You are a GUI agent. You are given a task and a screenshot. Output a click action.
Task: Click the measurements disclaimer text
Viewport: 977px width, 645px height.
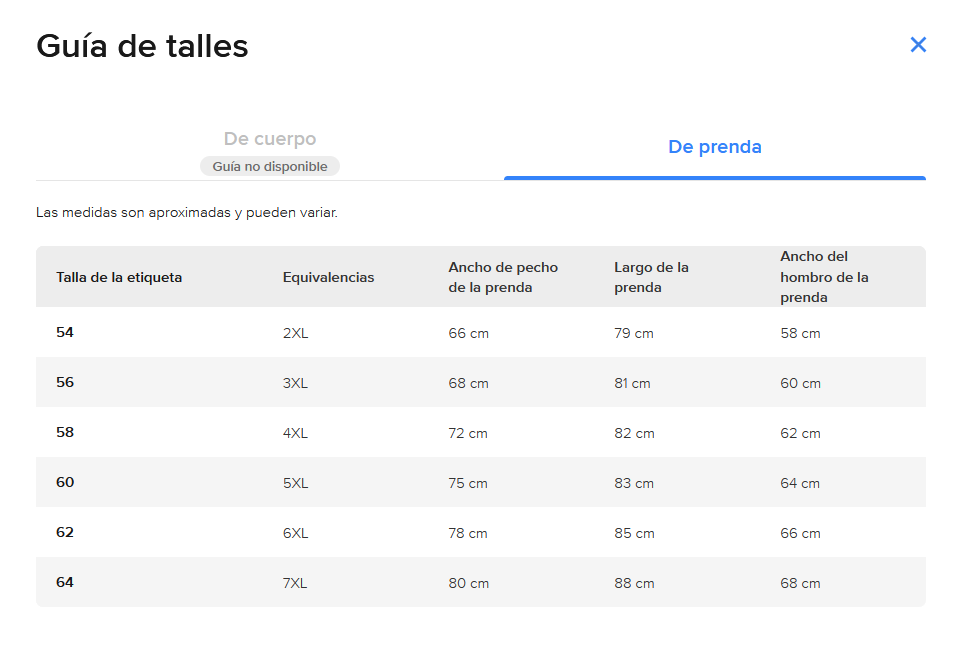coord(187,213)
